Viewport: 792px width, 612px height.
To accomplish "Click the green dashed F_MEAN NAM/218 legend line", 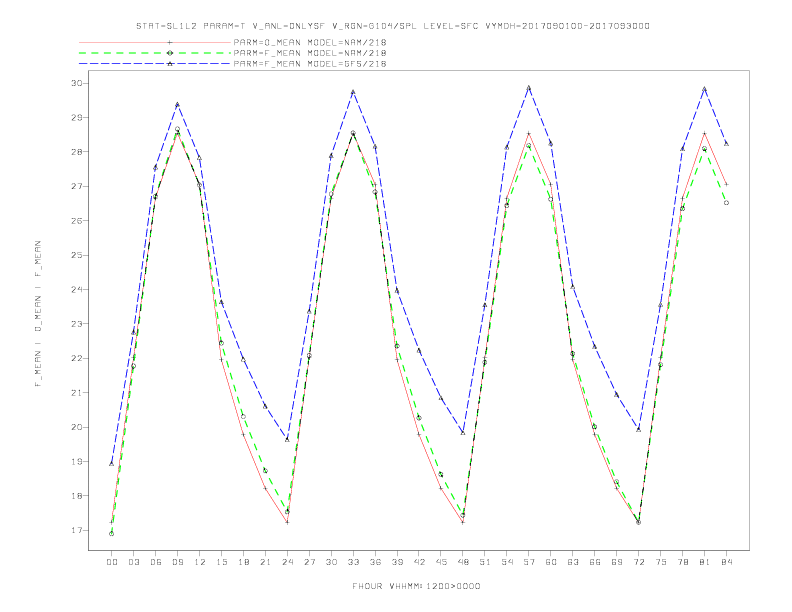I will pyautogui.click(x=155, y=53).
